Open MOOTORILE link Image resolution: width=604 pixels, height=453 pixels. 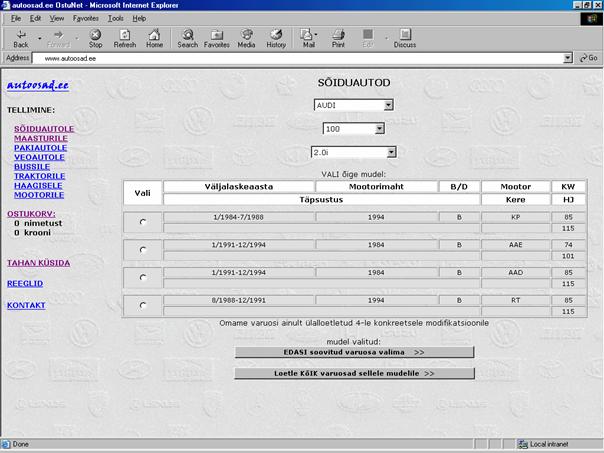[39, 195]
